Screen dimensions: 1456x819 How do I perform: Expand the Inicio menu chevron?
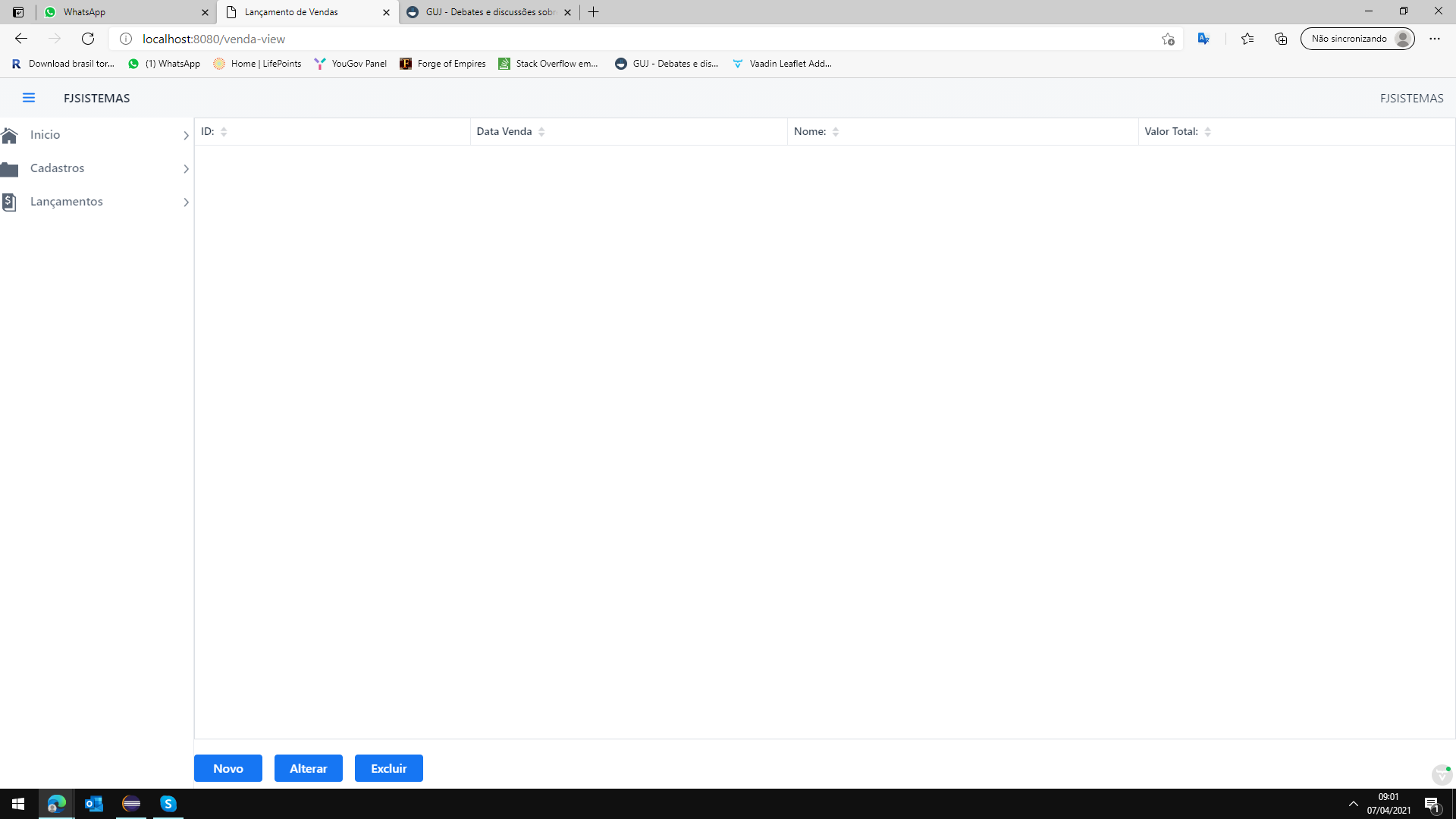pyautogui.click(x=186, y=136)
